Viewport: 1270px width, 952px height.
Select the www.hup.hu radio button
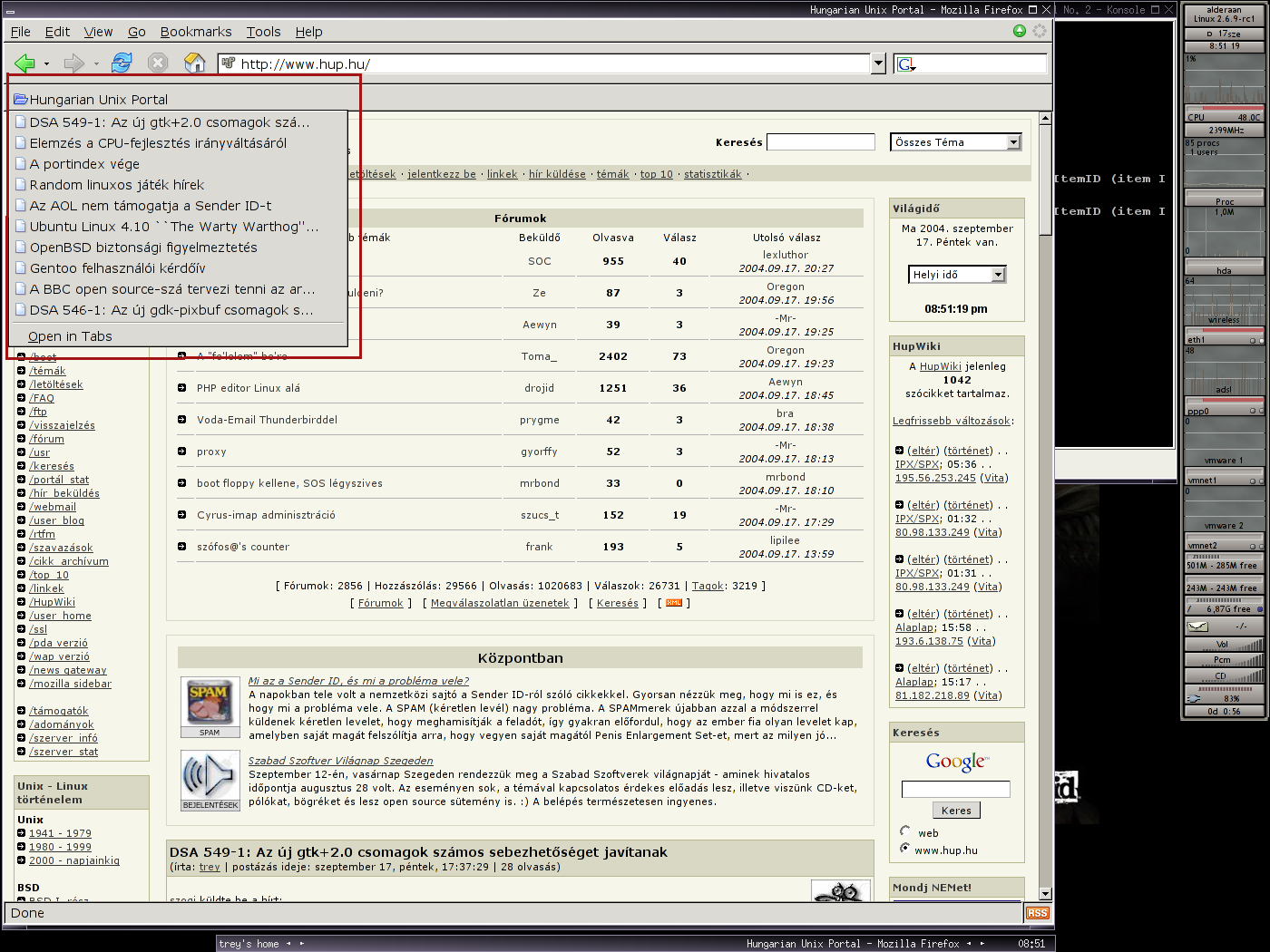click(904, 848)
